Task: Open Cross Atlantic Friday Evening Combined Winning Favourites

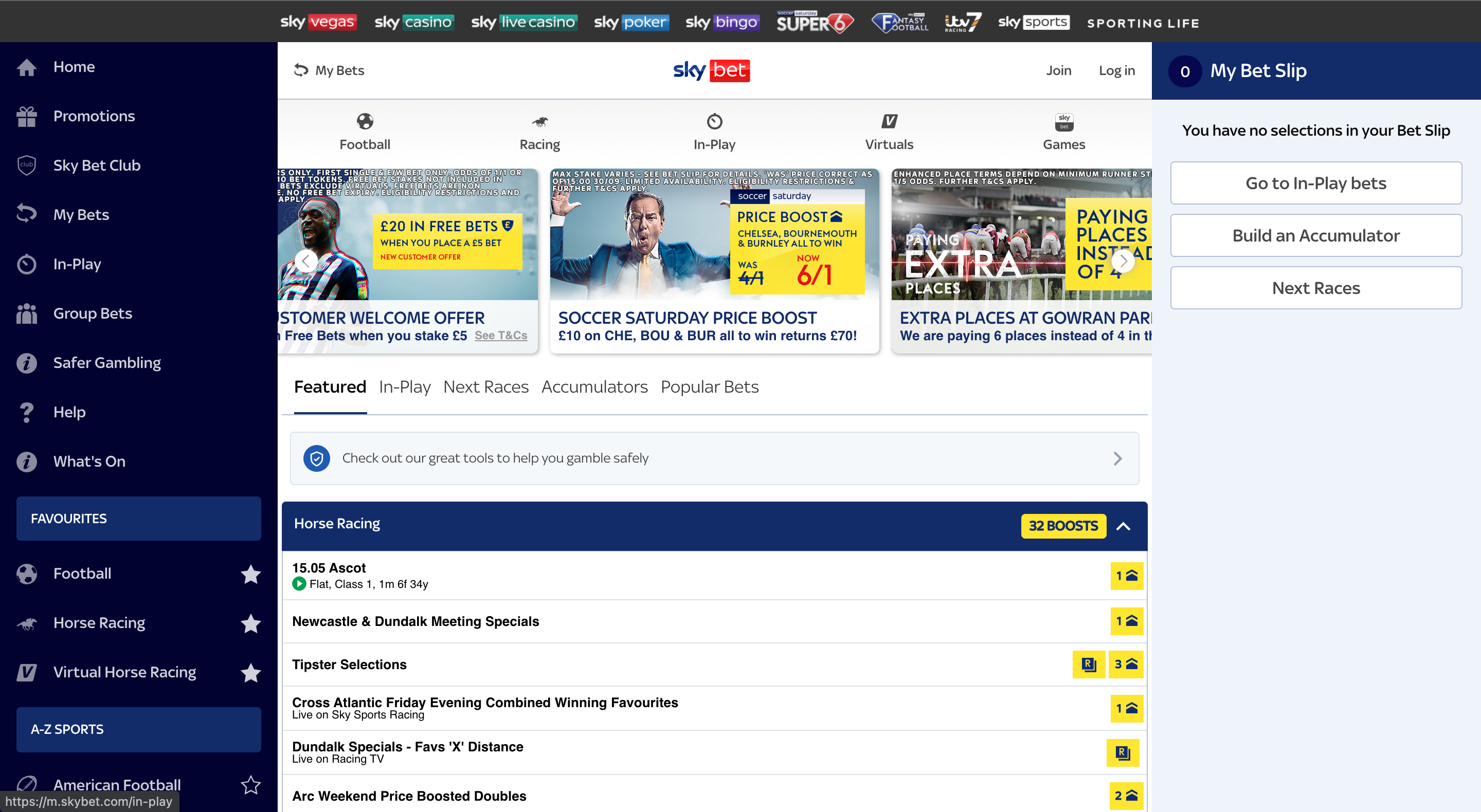Action: click(714, 709)
